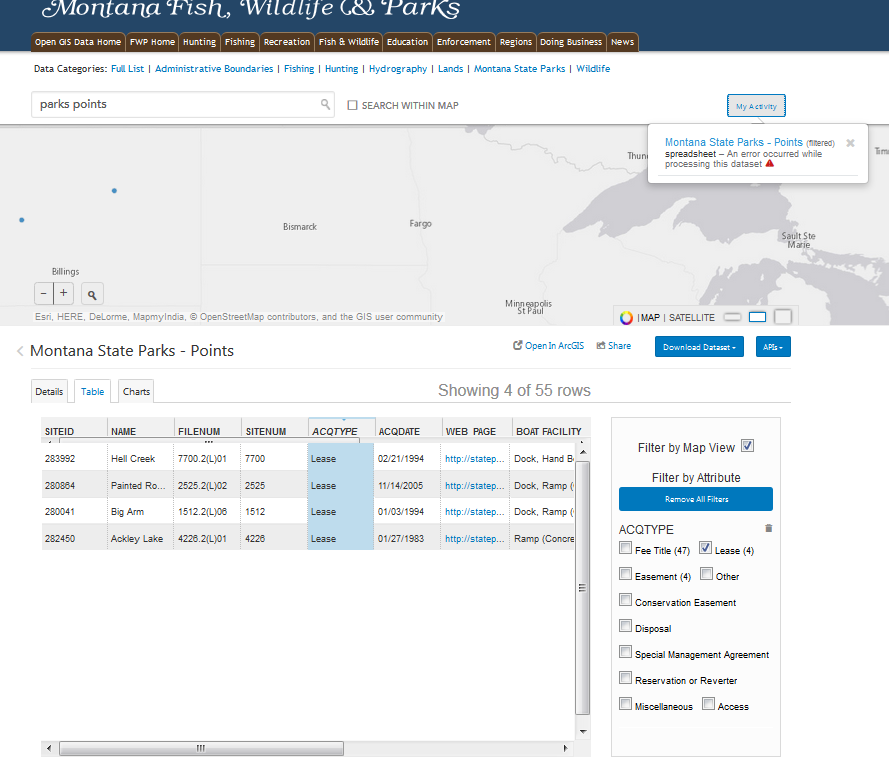Click the search magnifier icon in search box
The image size is (889, 773).
click(x=325, y=104)
